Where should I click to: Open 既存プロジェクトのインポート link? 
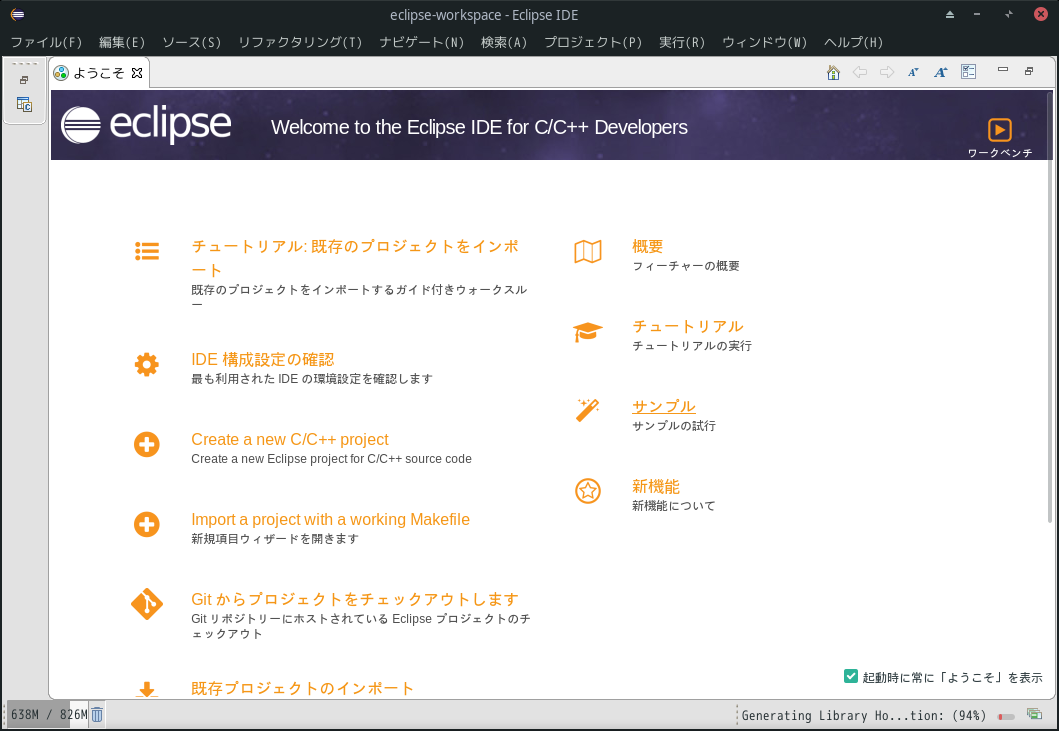[x=303, y=688]
